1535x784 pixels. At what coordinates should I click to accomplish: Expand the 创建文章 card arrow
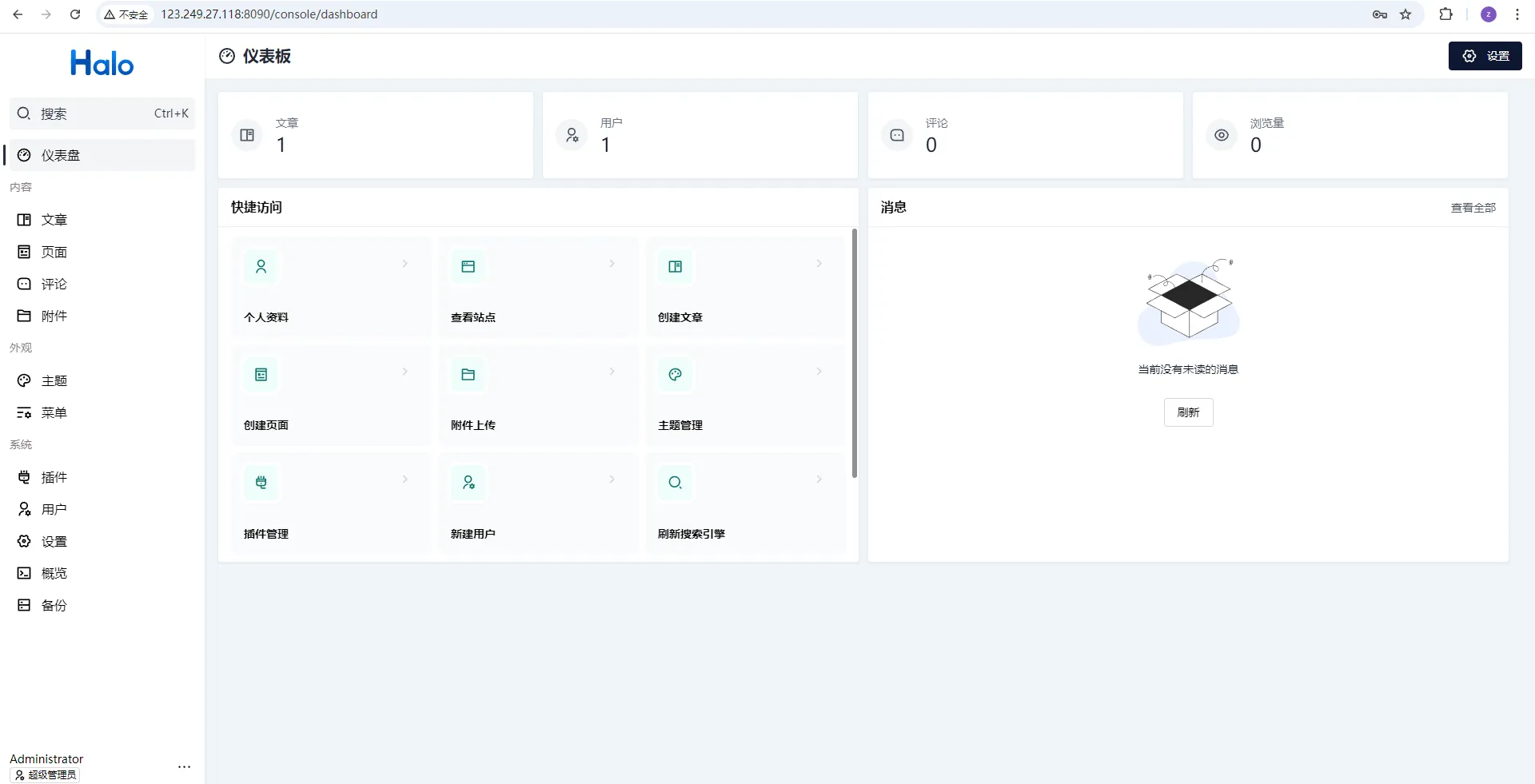point(819,263)
